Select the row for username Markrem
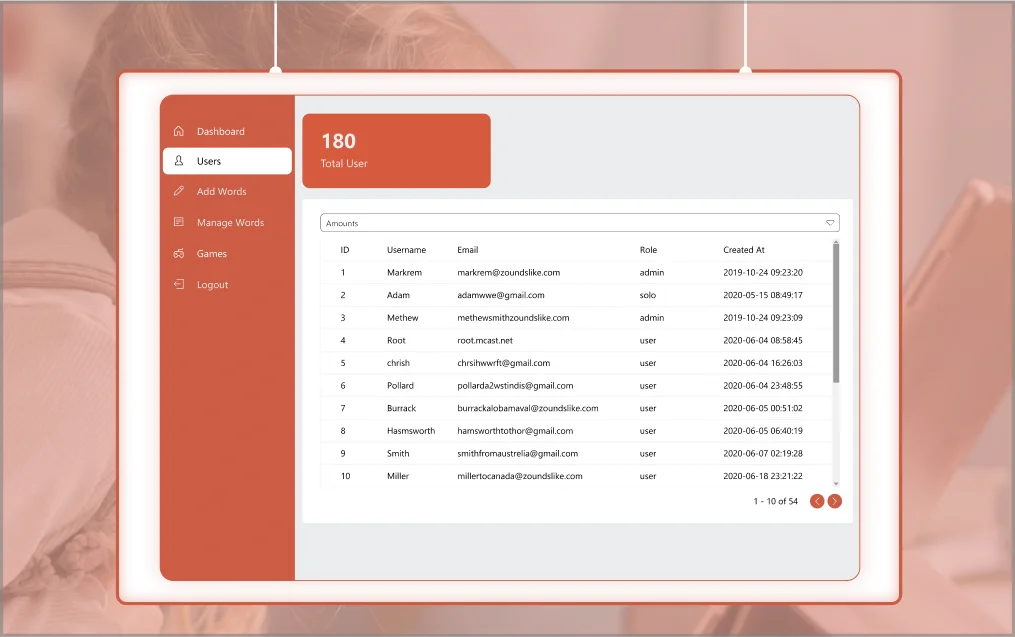 coord(404,273)
